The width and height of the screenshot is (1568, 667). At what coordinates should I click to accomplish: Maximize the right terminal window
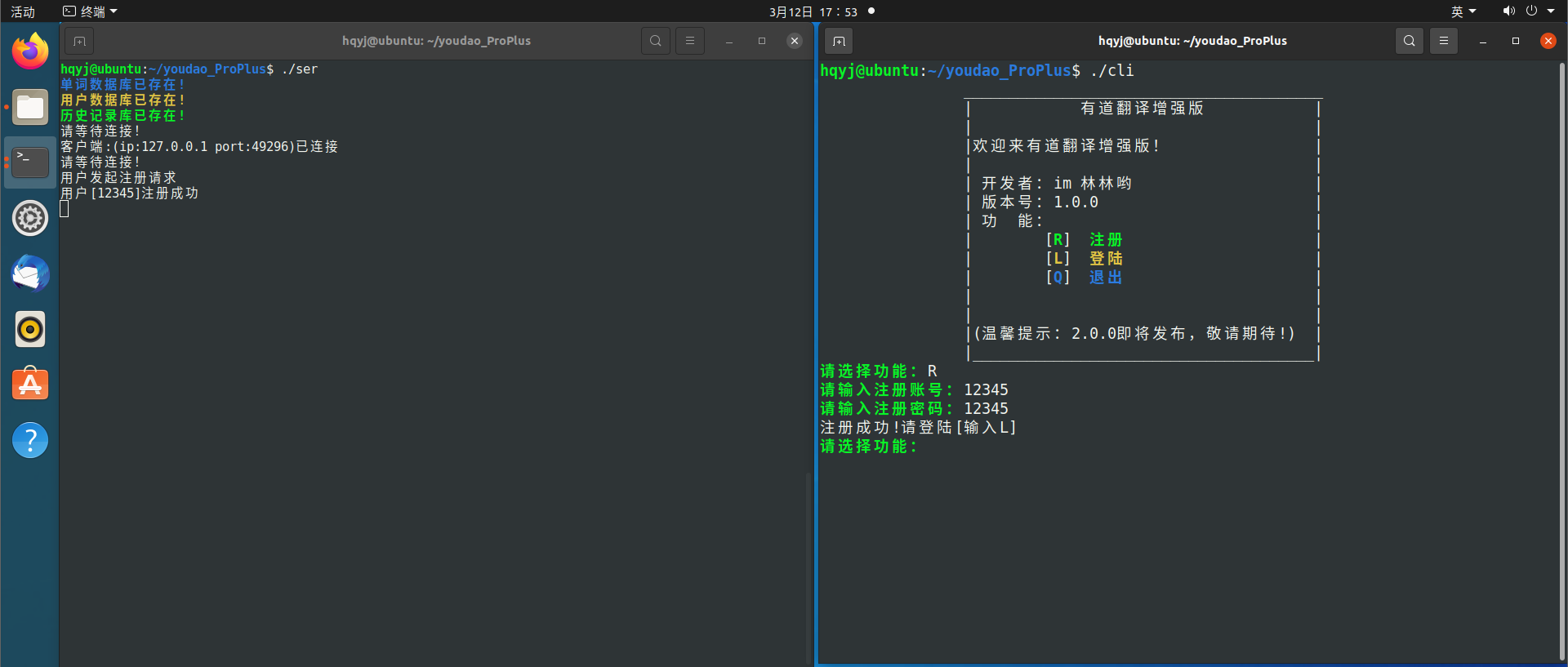(x=1516, y=41)
